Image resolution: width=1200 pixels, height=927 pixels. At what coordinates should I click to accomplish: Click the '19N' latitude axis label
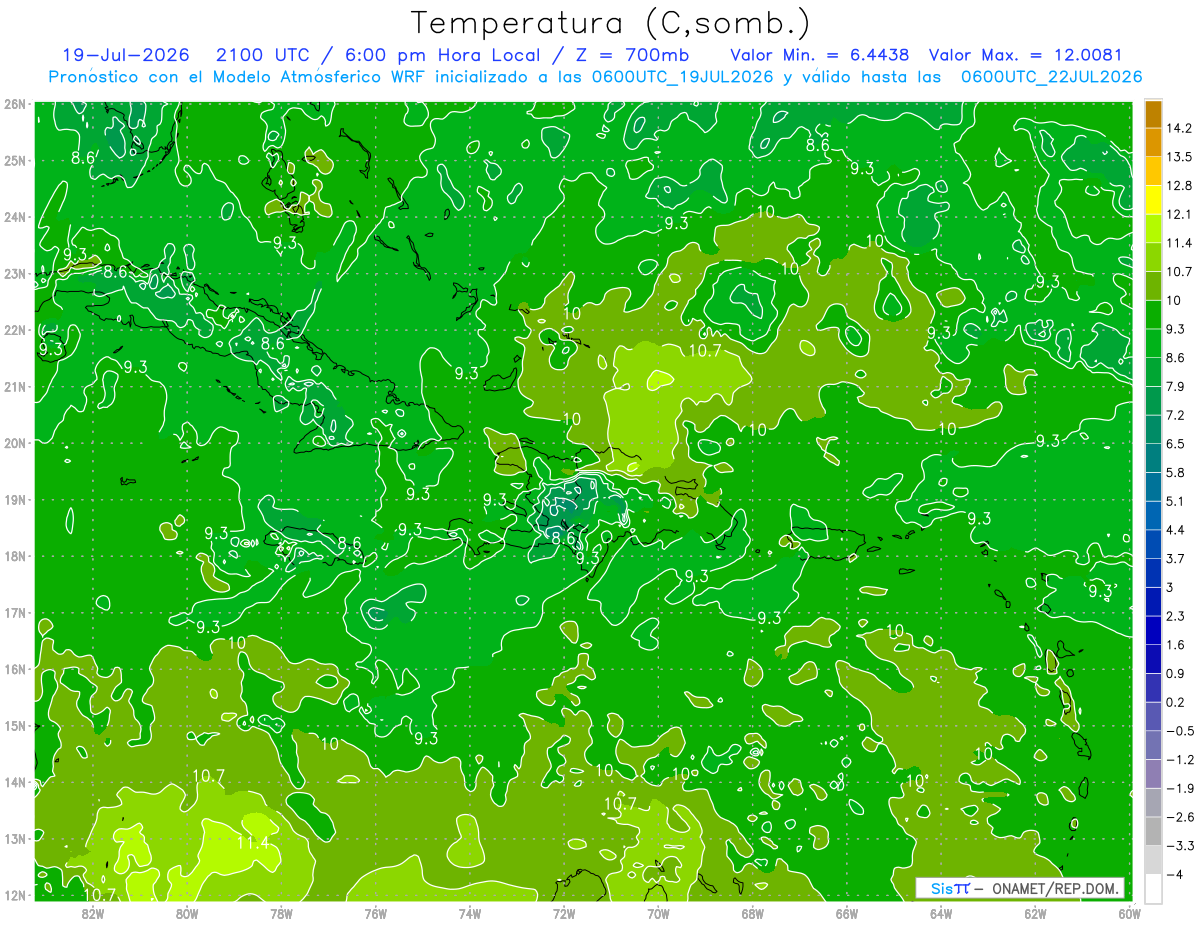14,500
